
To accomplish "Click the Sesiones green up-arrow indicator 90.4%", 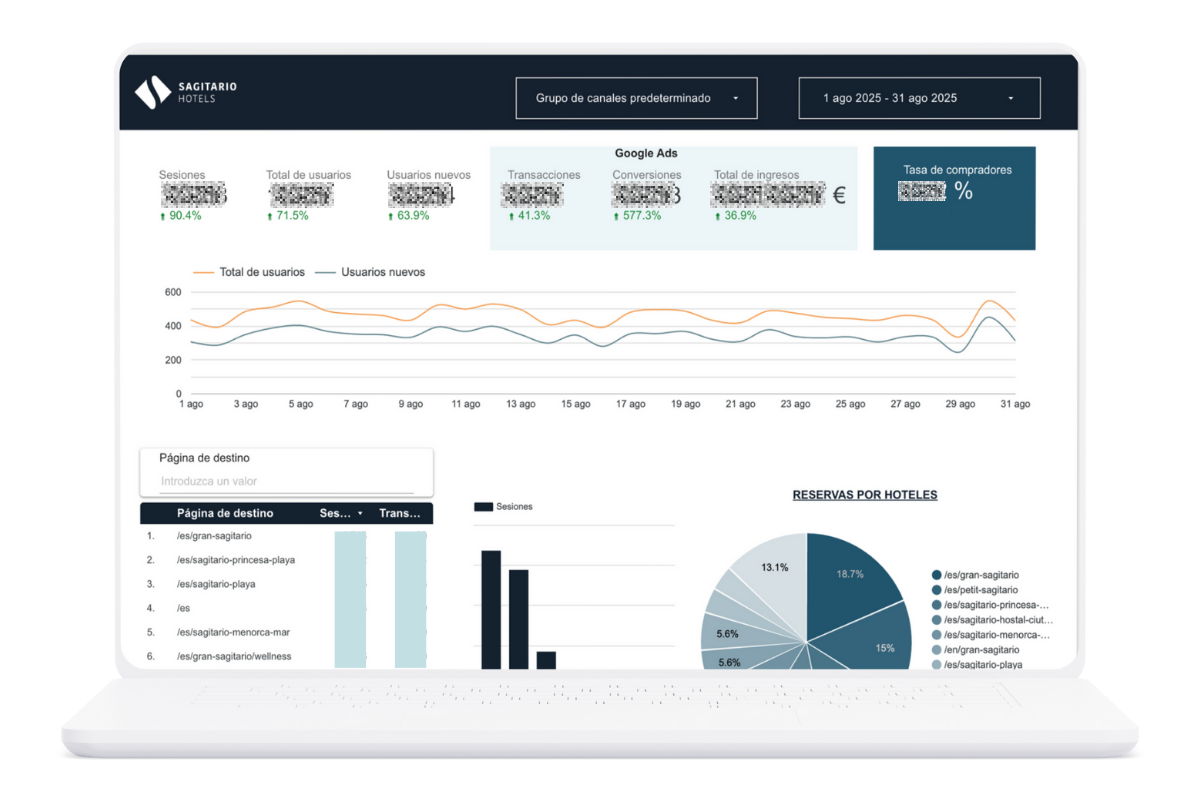I will point(163,216).
